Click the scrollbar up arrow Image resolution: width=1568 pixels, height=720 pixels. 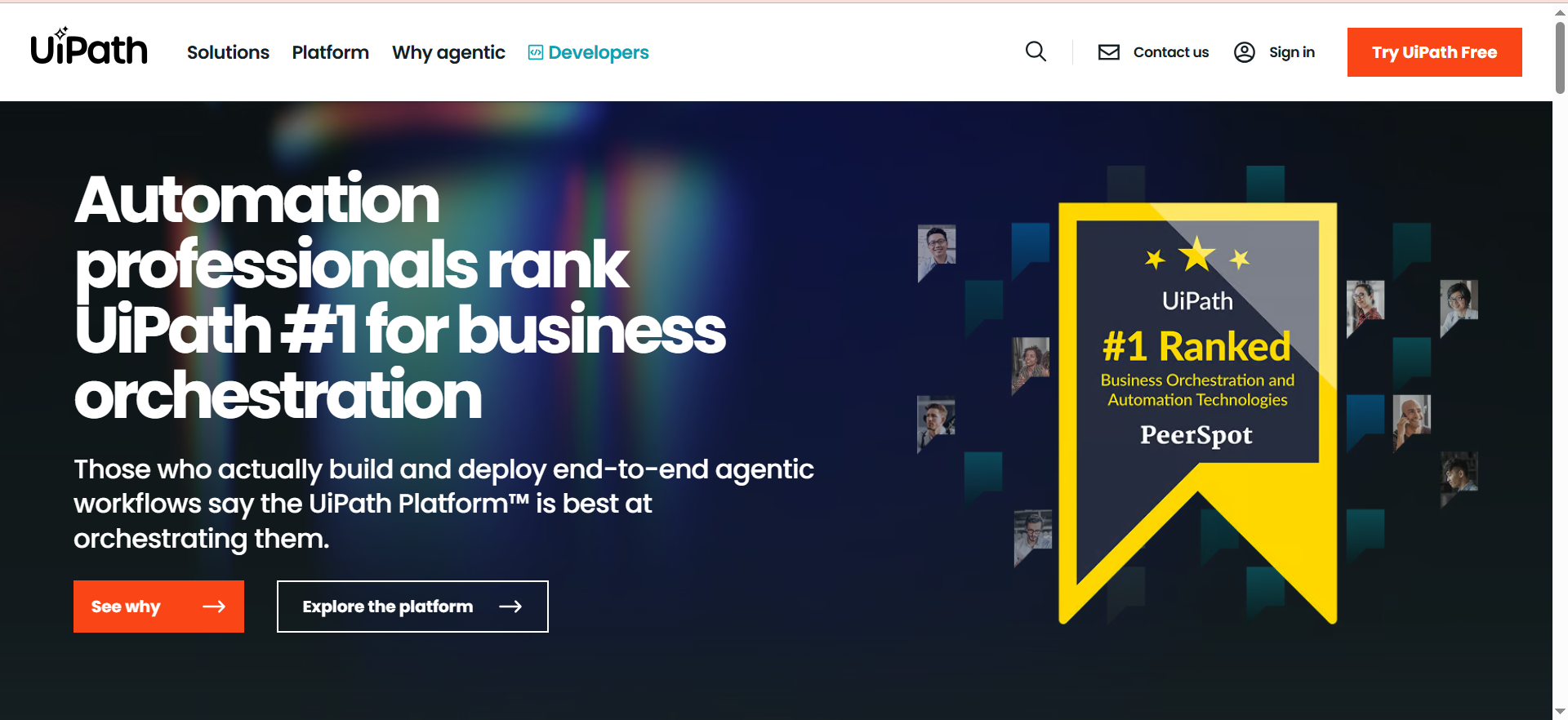1560,12
